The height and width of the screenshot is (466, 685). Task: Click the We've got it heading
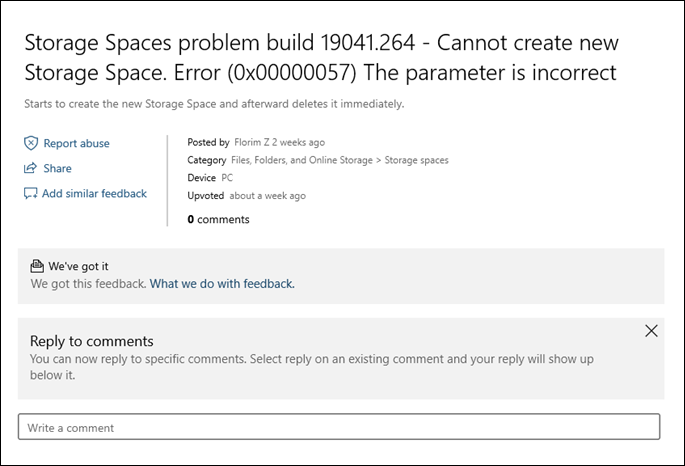(78, 266)
